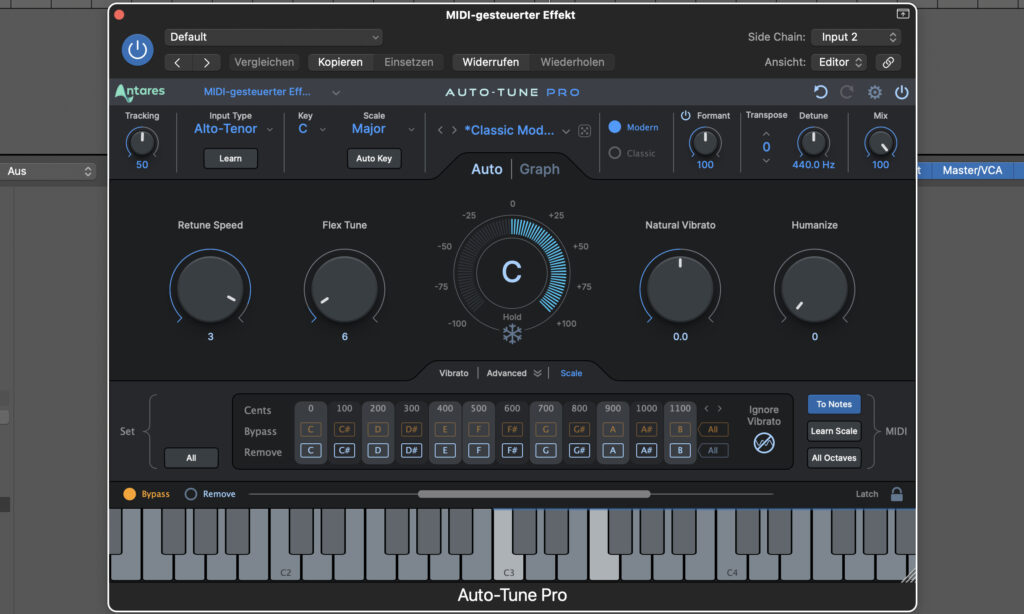Toggle Bypass All notes
Screen dimensions: 1024x614
click(x=712, y=429)
